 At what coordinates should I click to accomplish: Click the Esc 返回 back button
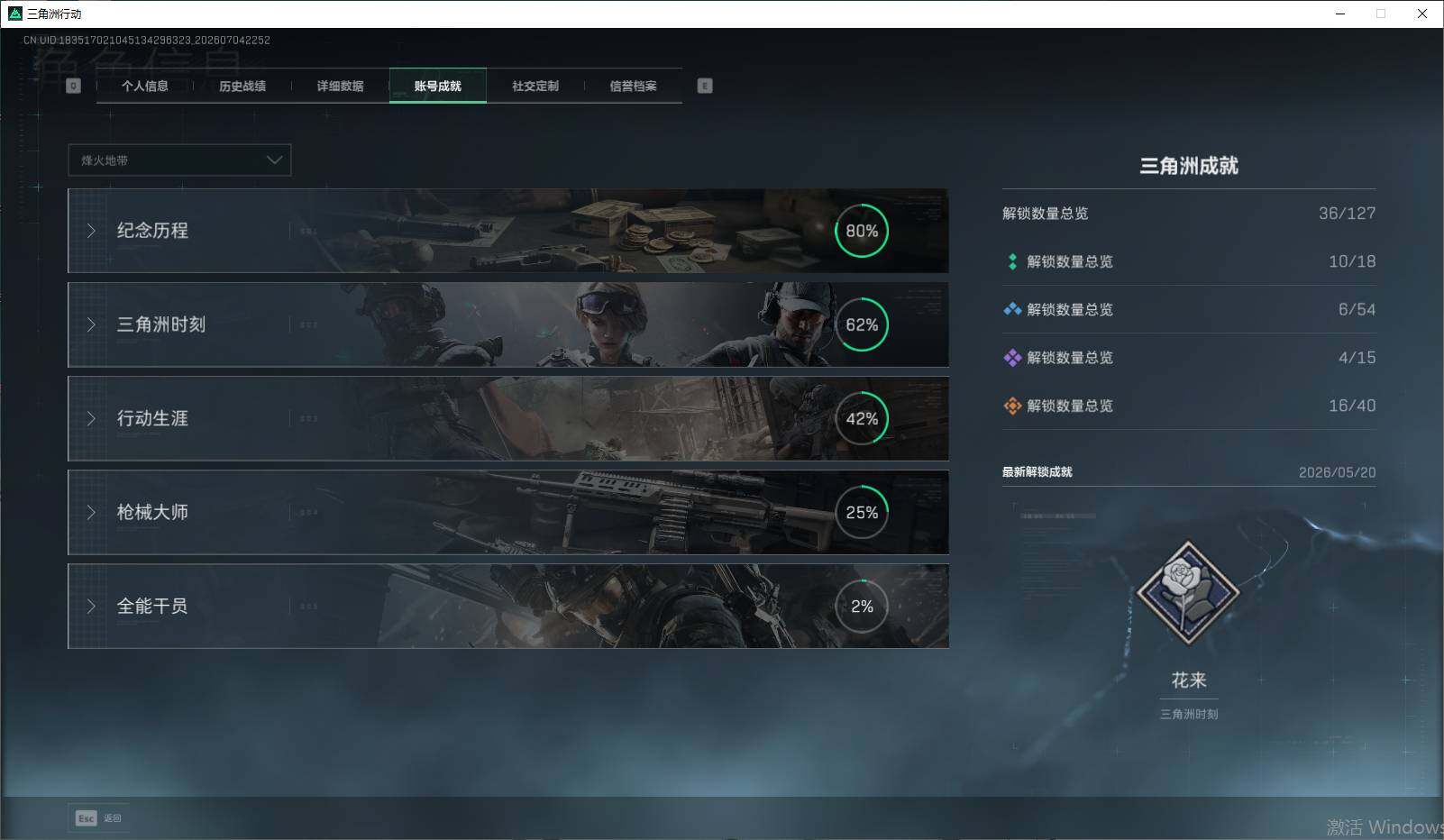(98, 817)
